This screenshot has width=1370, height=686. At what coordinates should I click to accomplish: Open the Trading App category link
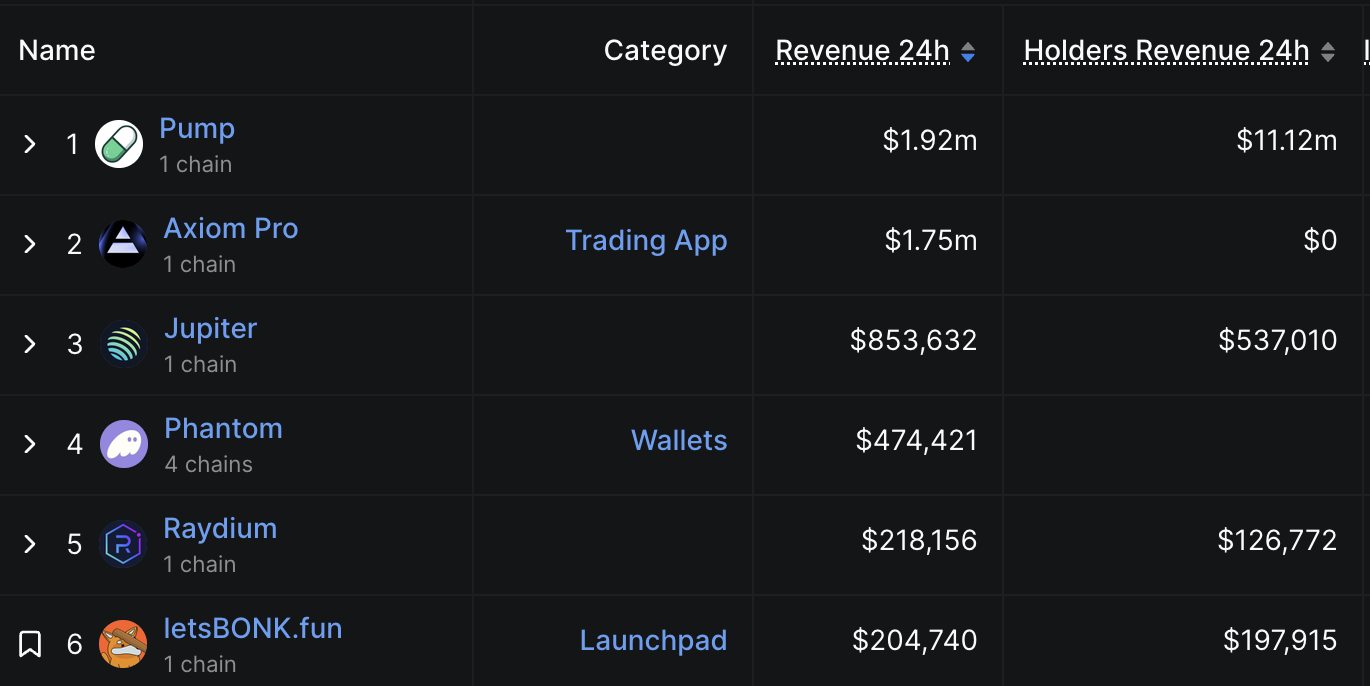coord(646,241)
